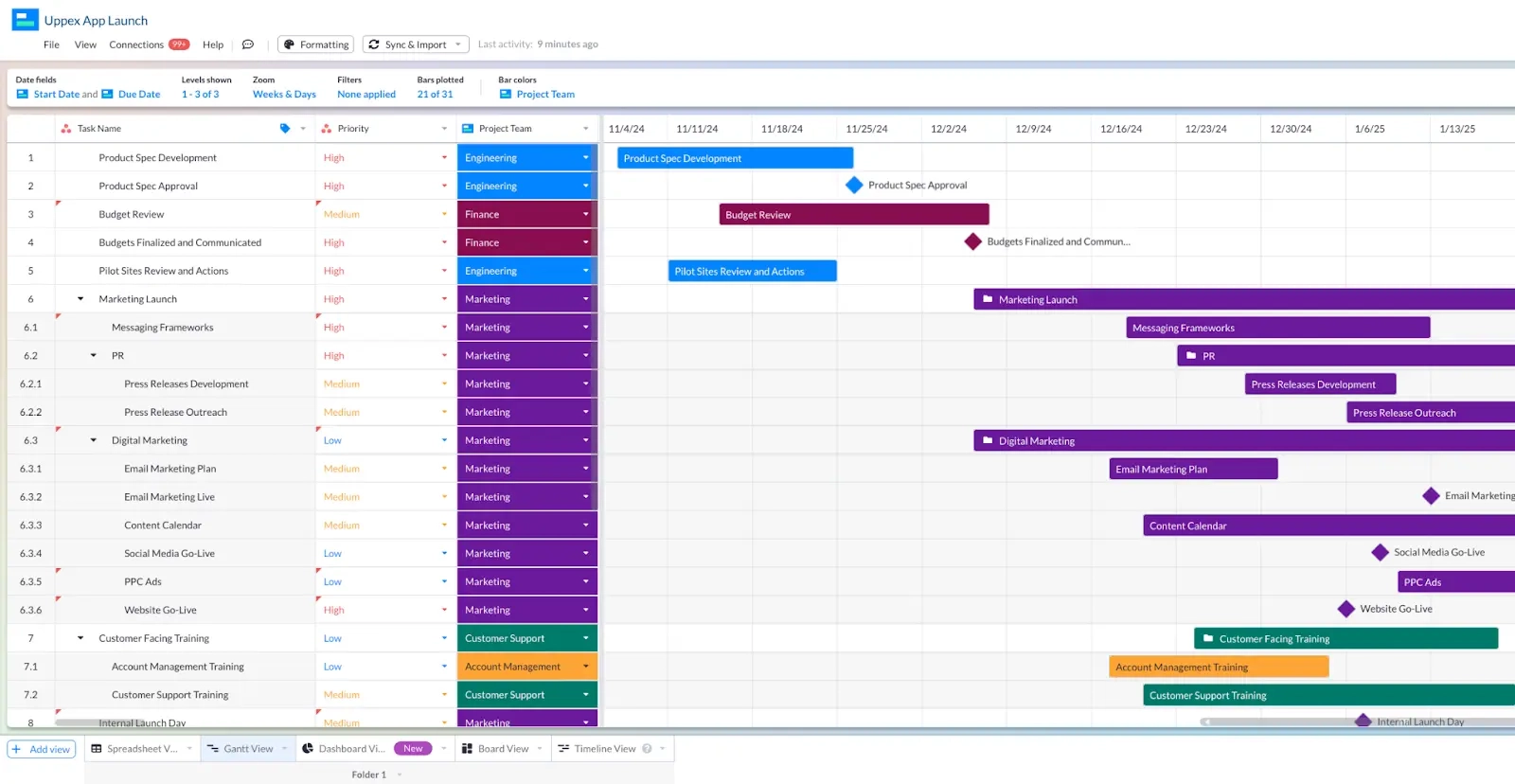
Task: Open the Connections menu
Action: pyautogui.click(x=136, y=45)
